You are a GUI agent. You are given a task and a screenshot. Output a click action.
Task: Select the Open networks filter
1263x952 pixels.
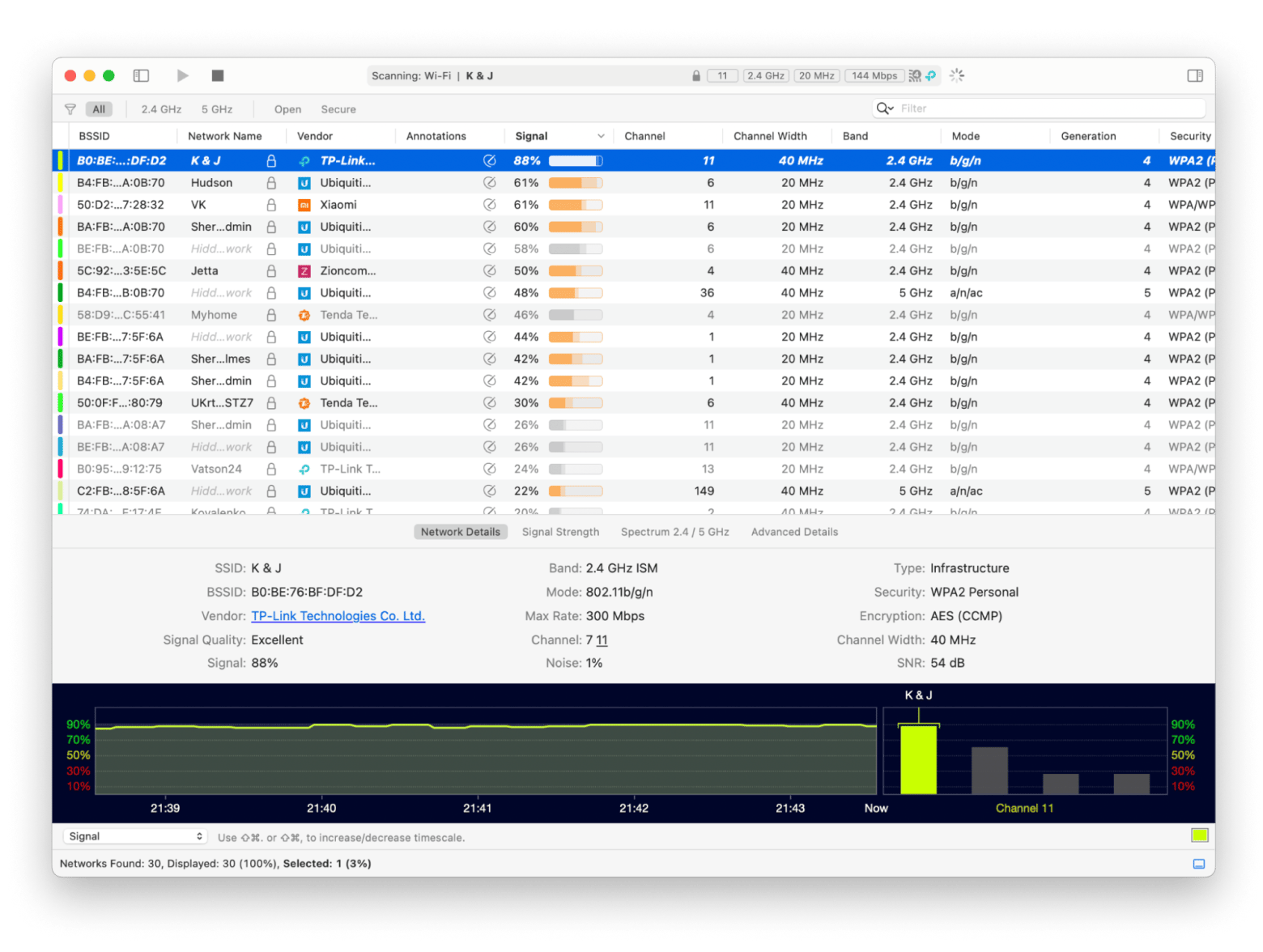tap(287, 108)
